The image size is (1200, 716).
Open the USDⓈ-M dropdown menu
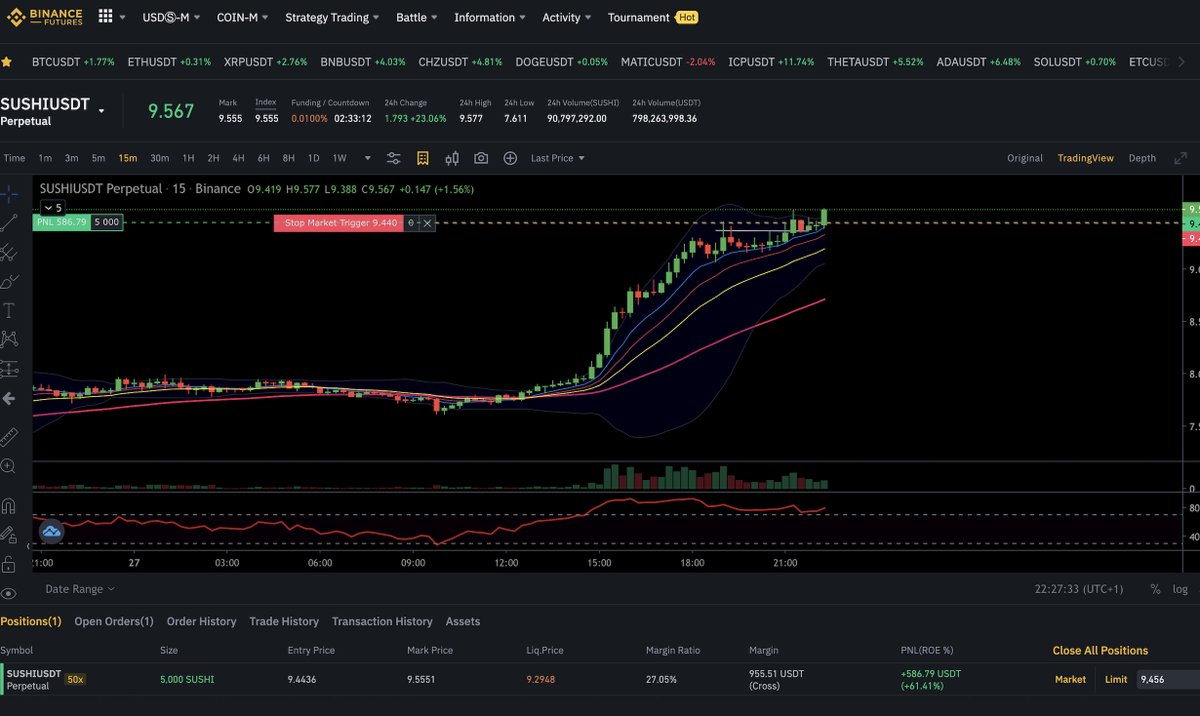click(171, 17)
